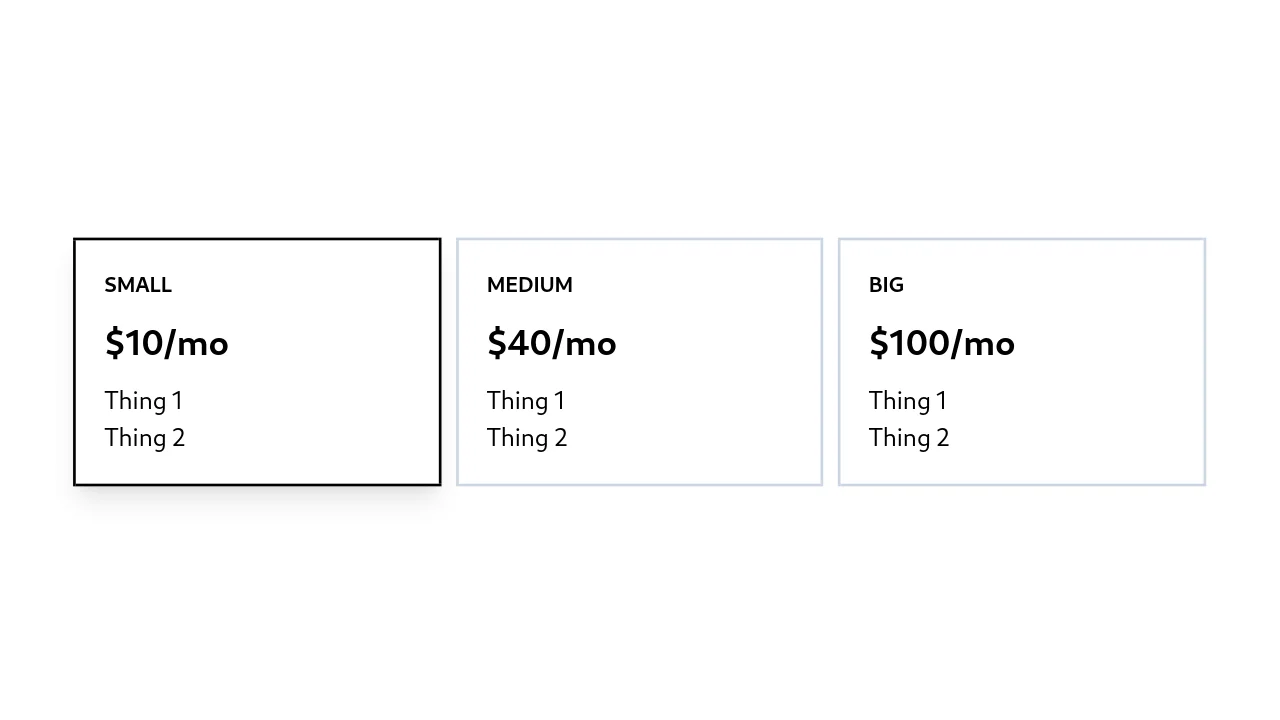Click Thing 2 in the SMALL card
This screenshot has width=1280, height=720.
click(144, 437)
